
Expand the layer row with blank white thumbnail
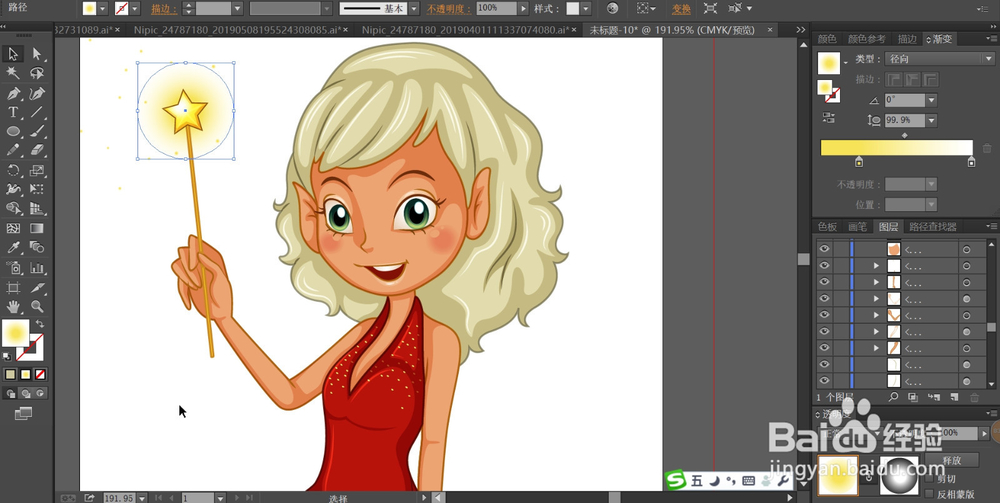(x=876, y=266)
